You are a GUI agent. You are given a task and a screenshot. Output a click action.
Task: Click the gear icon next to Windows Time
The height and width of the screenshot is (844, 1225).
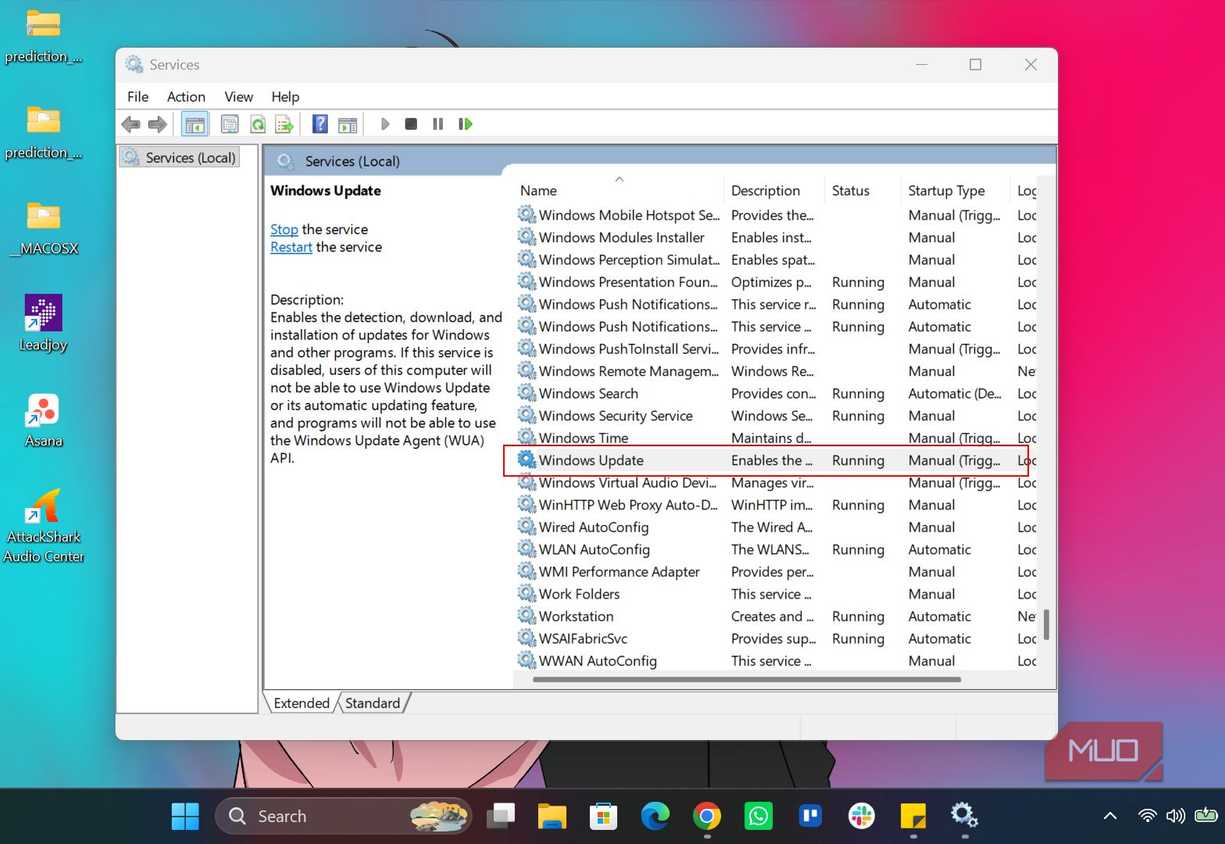[526, 438]
